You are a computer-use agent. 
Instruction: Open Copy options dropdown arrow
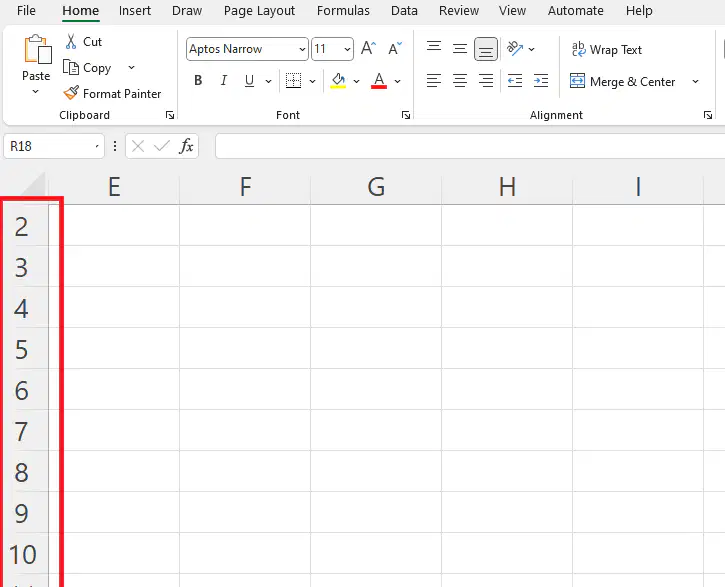131,68
